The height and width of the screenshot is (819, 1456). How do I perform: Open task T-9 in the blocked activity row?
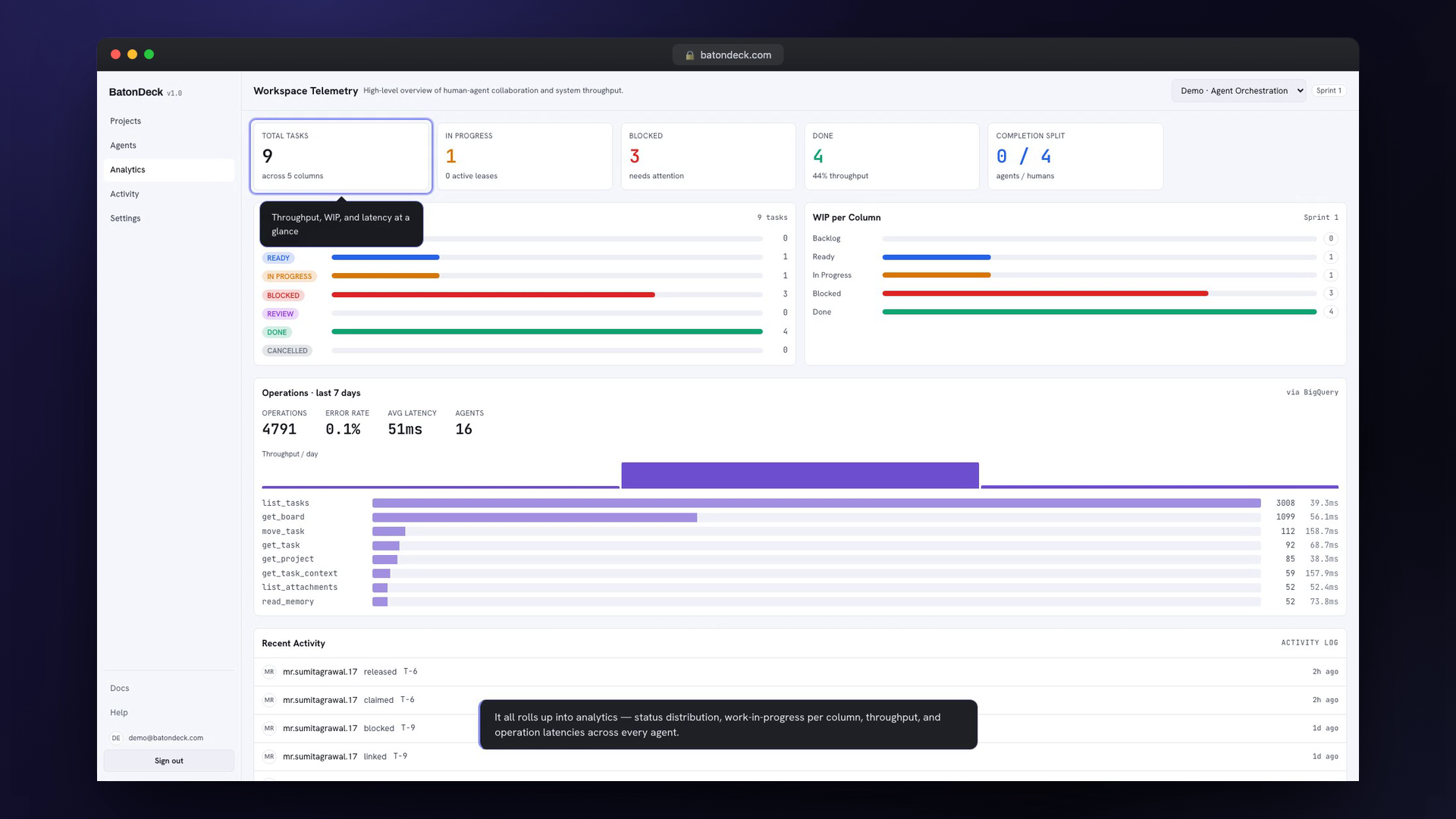point(408,728)
